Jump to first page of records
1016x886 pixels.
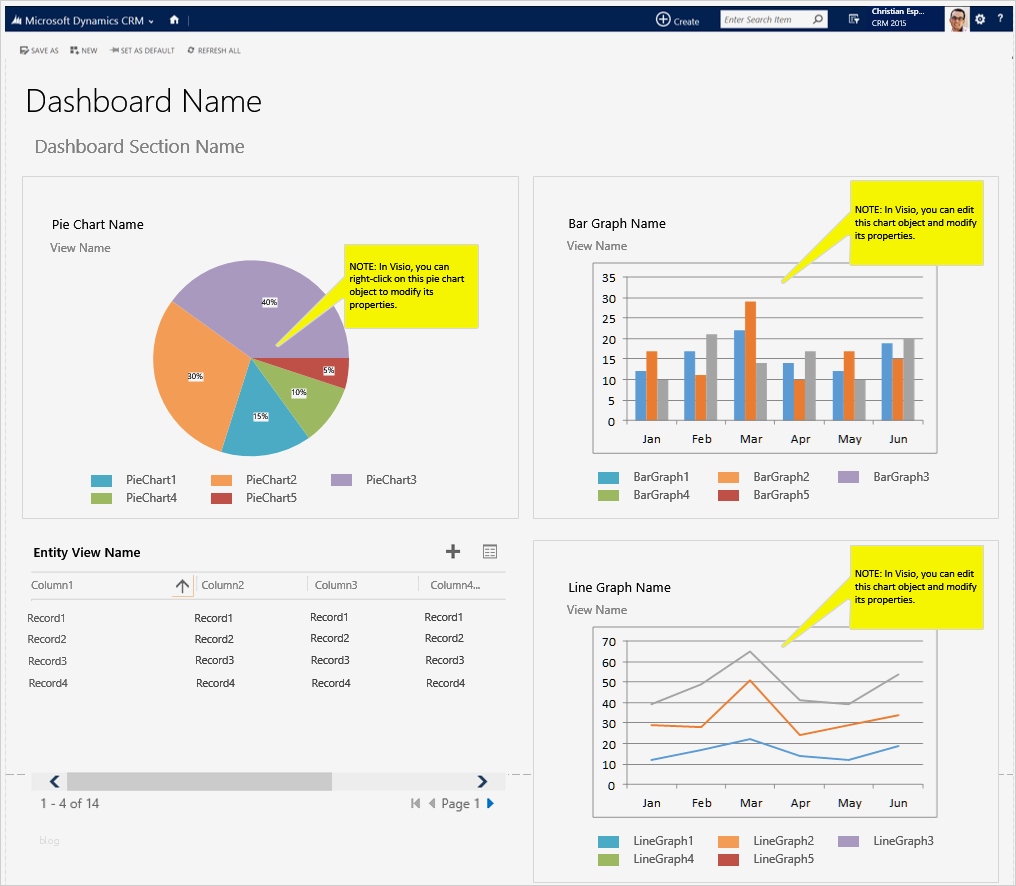415,803
